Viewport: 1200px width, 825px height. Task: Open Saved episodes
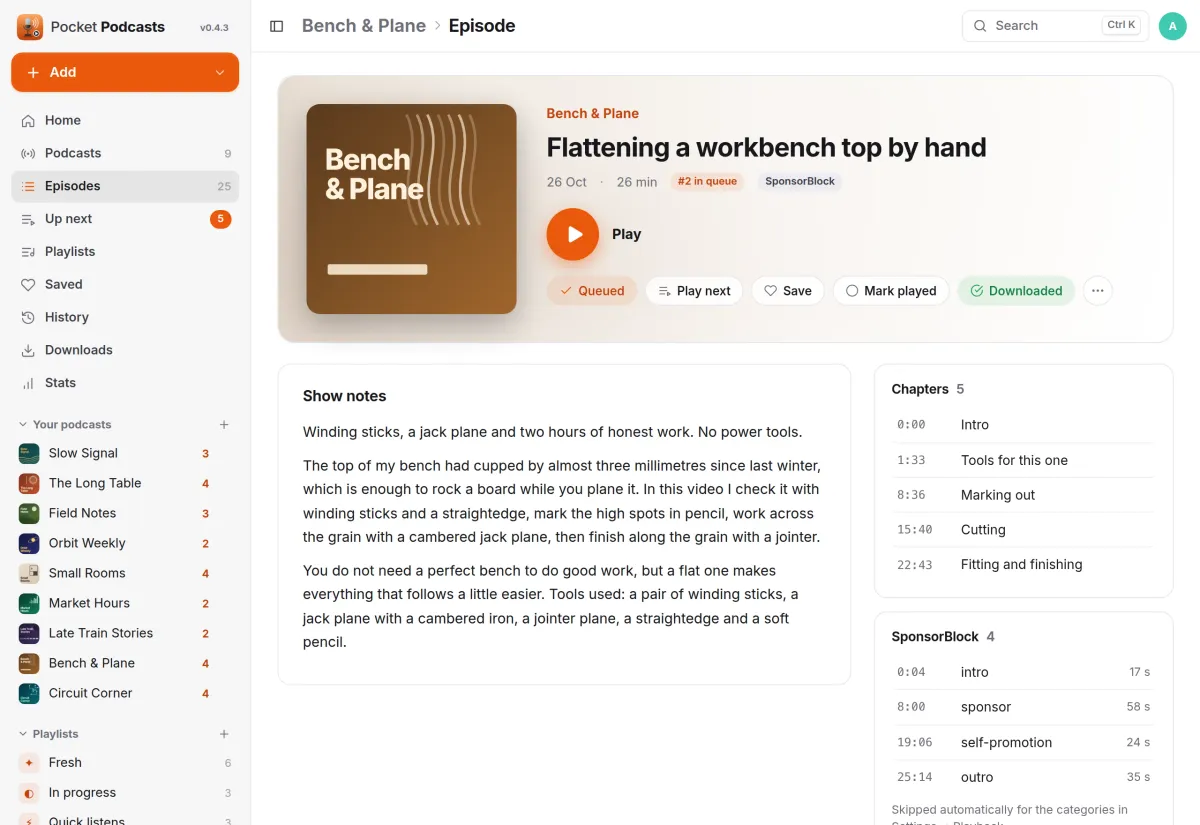[125, 284]
